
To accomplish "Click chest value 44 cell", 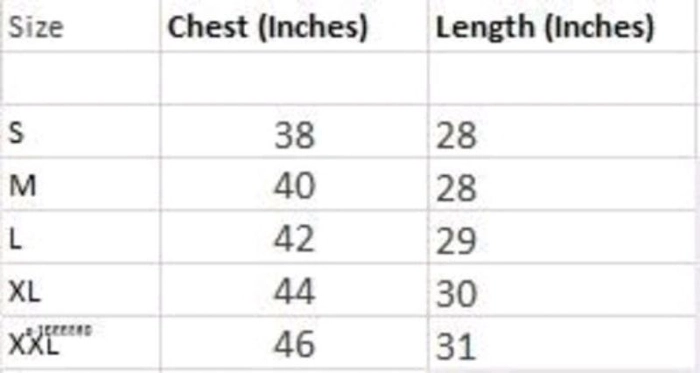I will click(294, 290).
